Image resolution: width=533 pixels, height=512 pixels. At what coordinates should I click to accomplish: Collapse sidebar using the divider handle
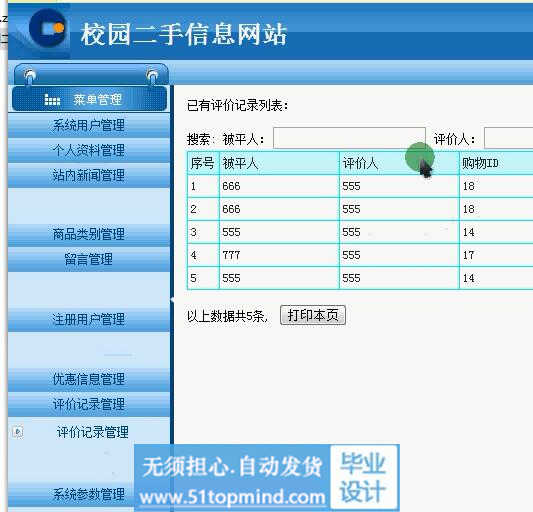coord(172,300)
